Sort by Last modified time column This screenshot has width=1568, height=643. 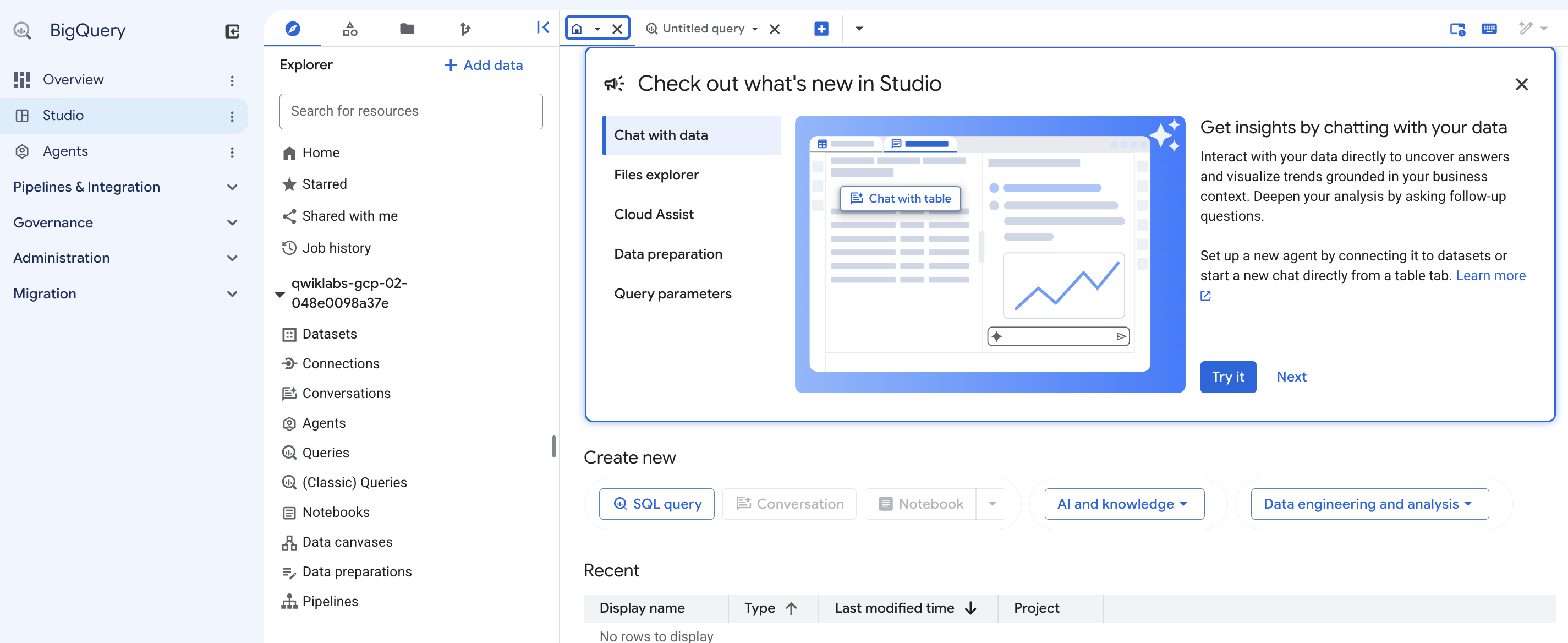pyautogui.click(x=906, y=608)
